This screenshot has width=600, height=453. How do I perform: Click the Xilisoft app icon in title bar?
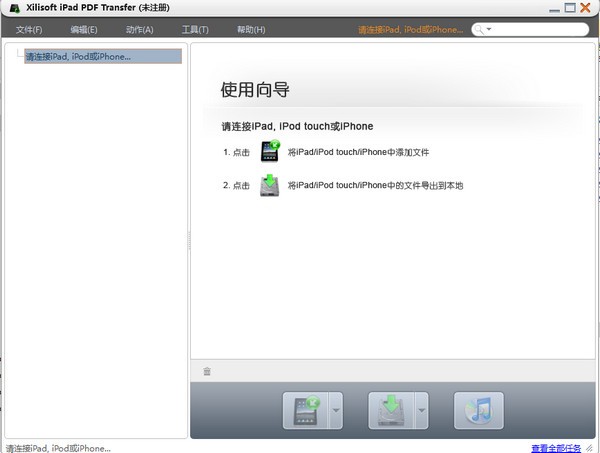pyautogui.click(x=13, y=8)
